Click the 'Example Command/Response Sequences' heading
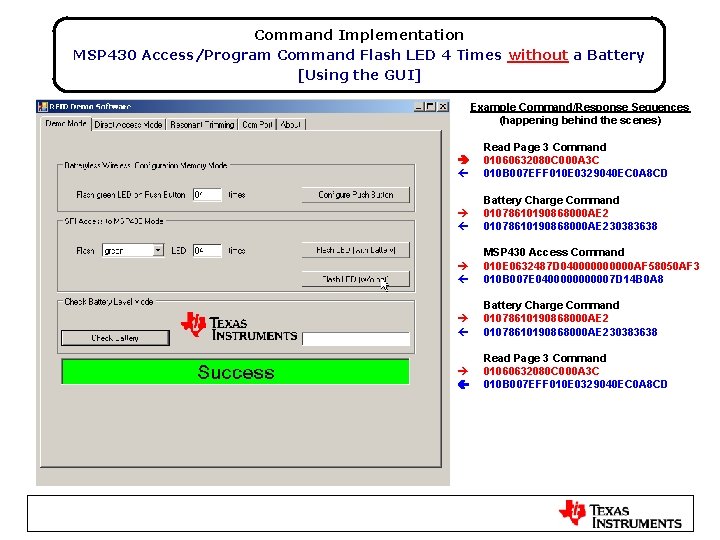 pos(579,107)
